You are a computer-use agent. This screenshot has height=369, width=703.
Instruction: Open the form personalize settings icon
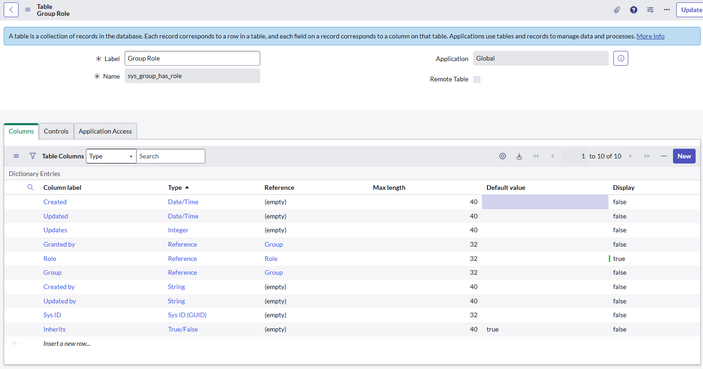pos(650,9)
